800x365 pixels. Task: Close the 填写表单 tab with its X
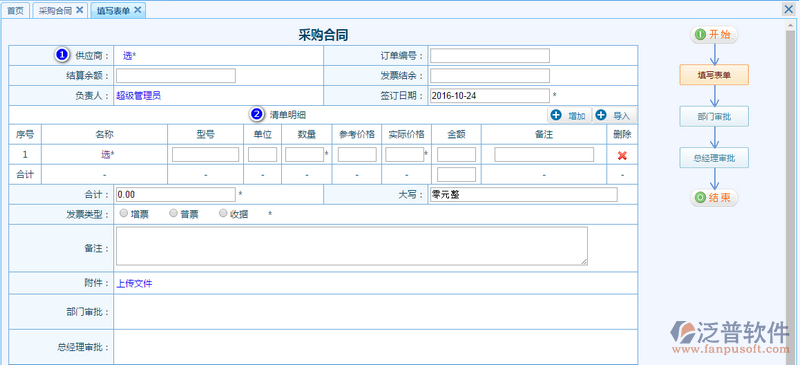click(x=138, y=10)
